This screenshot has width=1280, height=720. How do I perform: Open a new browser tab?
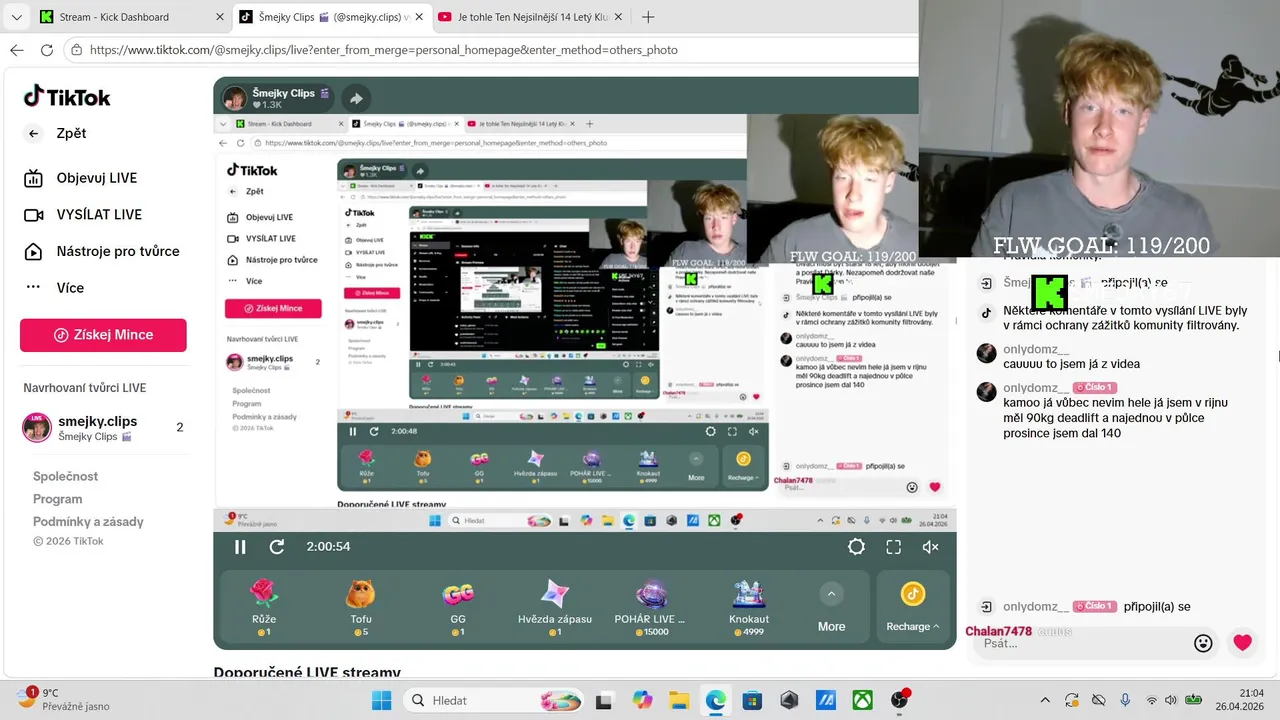coord(648,17)
